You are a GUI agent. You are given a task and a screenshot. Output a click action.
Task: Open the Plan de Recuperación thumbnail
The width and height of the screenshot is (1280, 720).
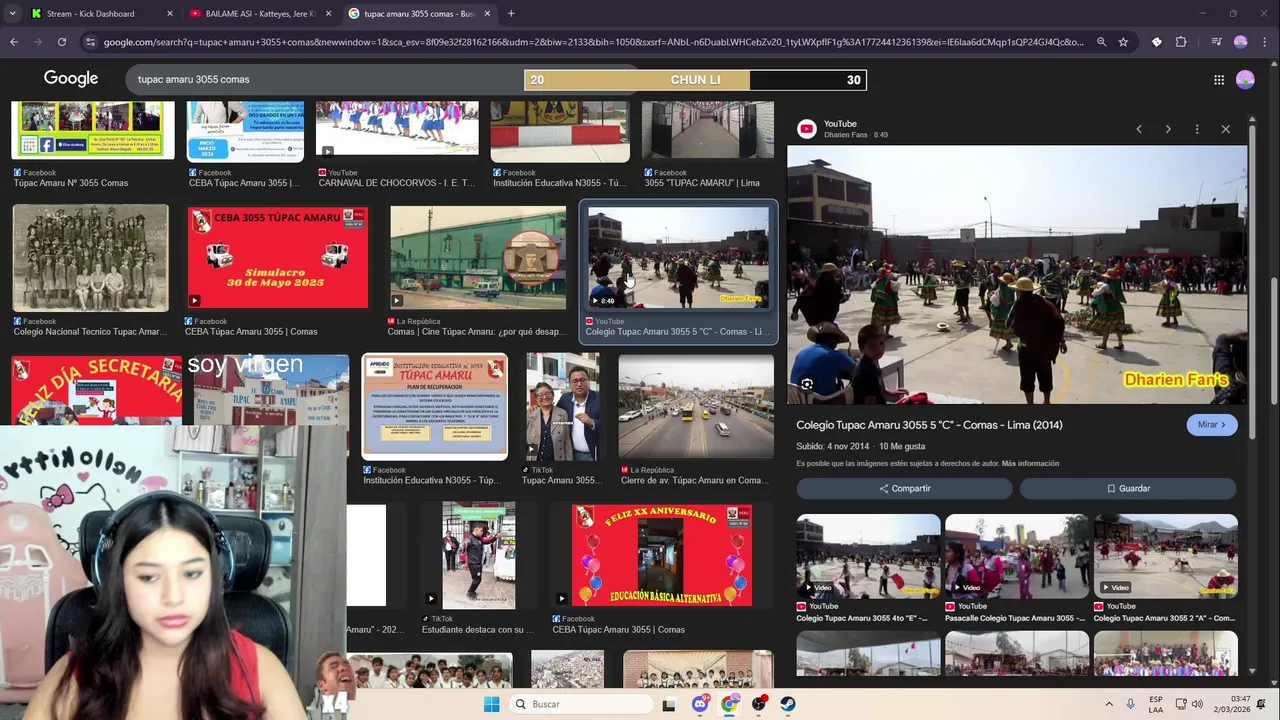(x=435, y=406)
